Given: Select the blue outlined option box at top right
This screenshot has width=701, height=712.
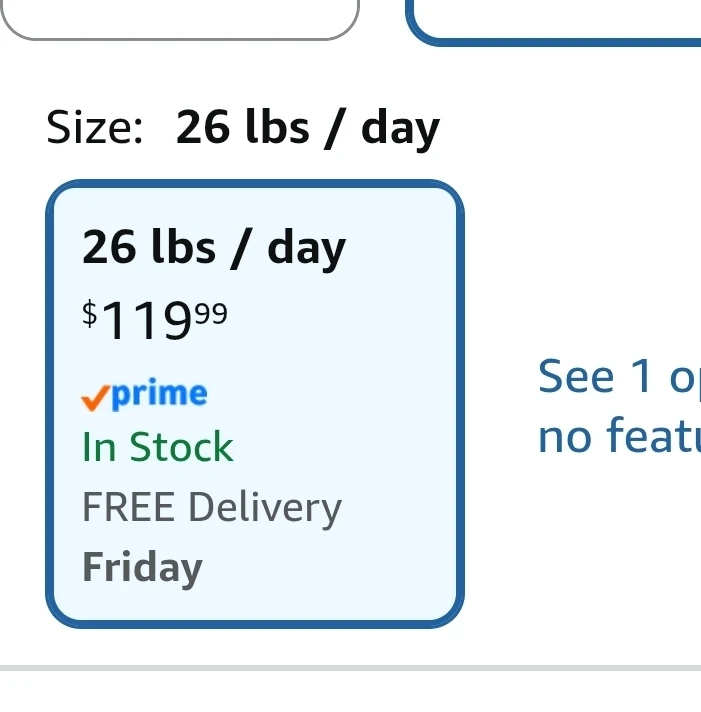Looking at the screenshot, I should [553, 23].
